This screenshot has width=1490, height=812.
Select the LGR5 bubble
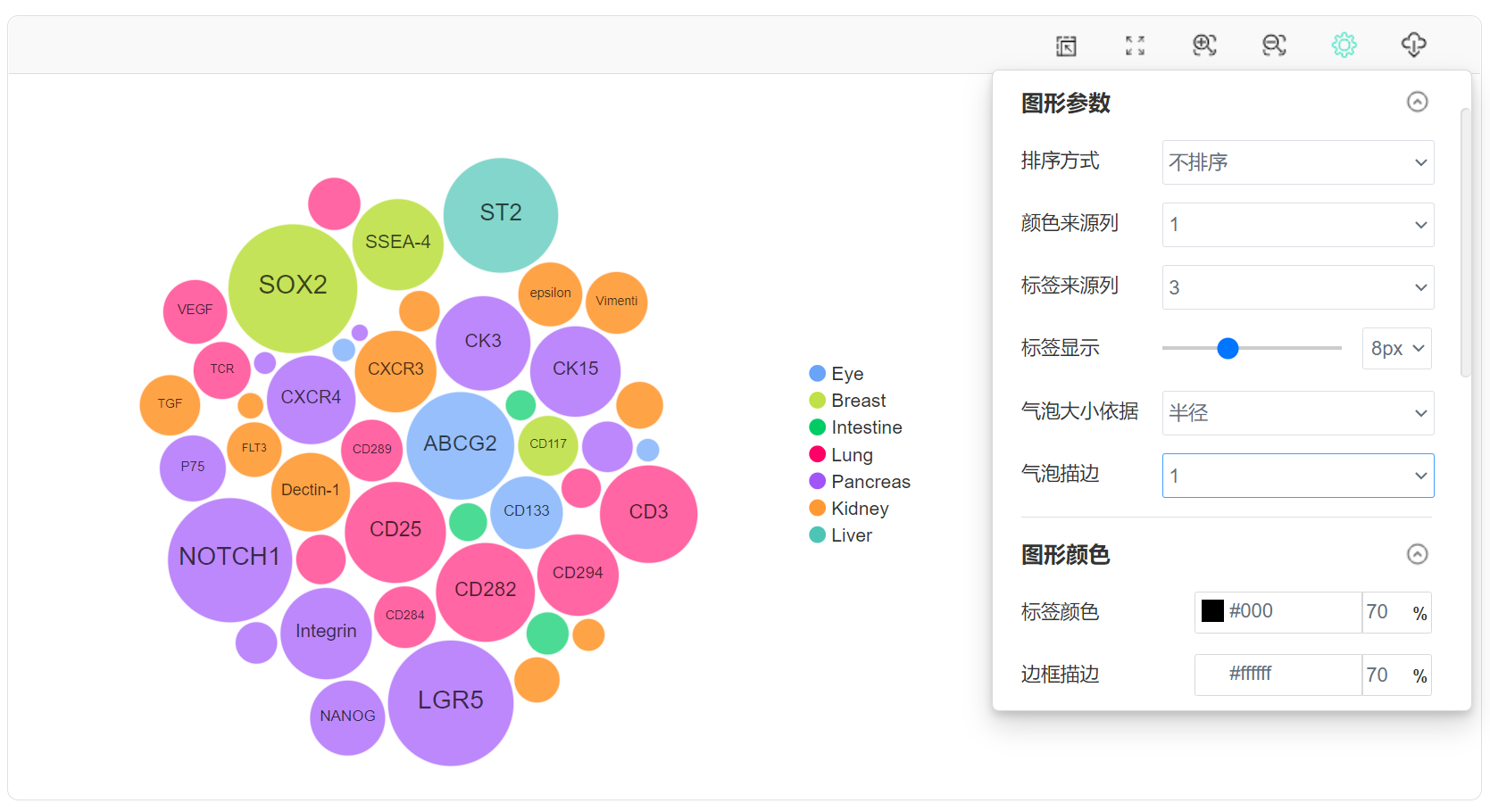pos(451,702)
